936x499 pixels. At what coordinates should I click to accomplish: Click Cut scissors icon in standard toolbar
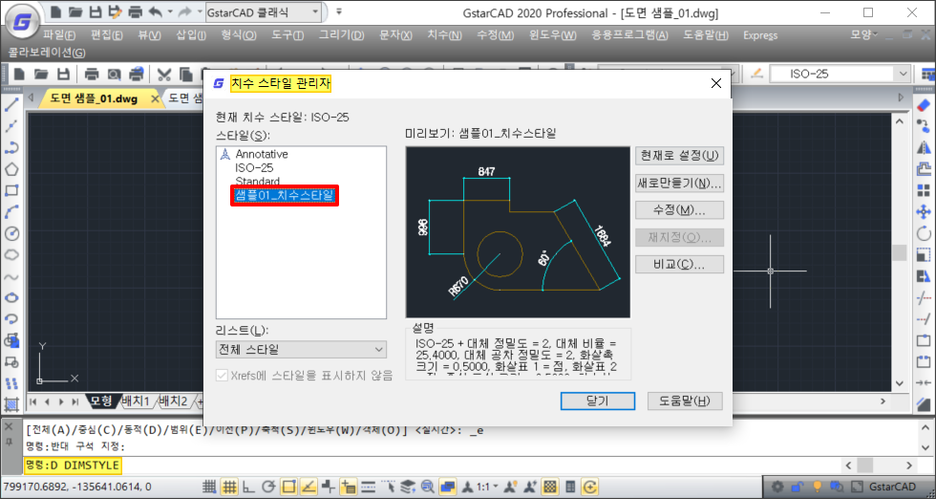[164, 75]
